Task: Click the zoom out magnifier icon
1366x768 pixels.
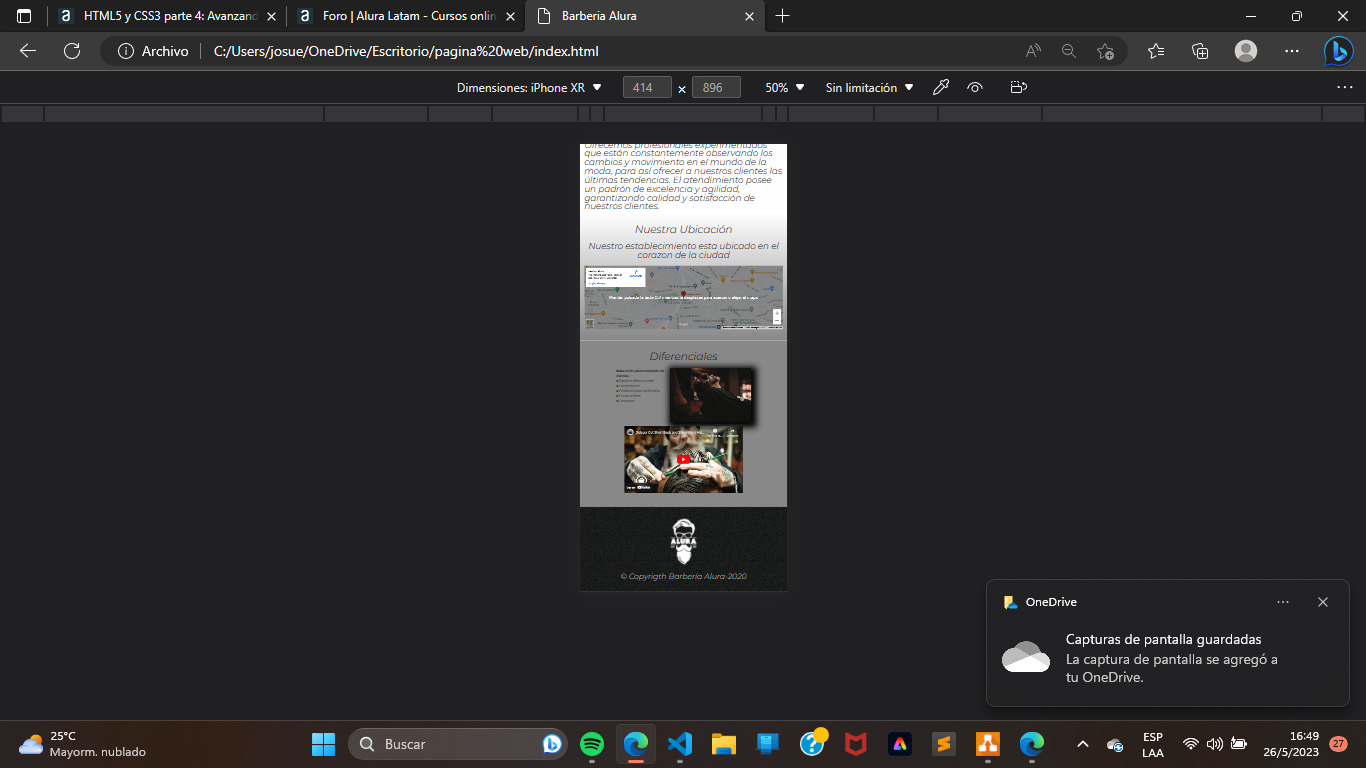Action: (x=1069, y=51)
